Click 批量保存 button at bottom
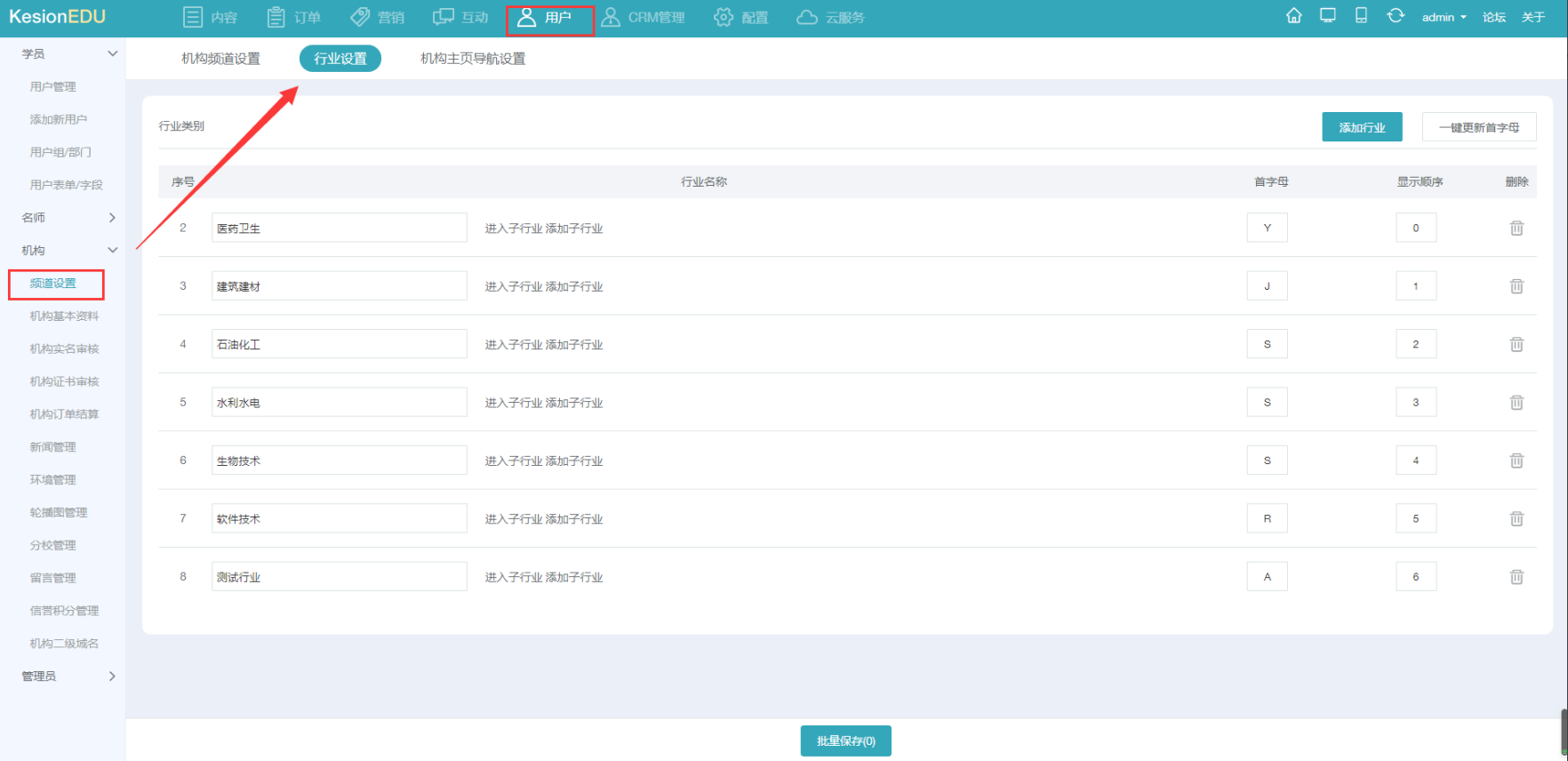Image resolution: width=1568 pixels, height=761 pixels. point(845,741)
